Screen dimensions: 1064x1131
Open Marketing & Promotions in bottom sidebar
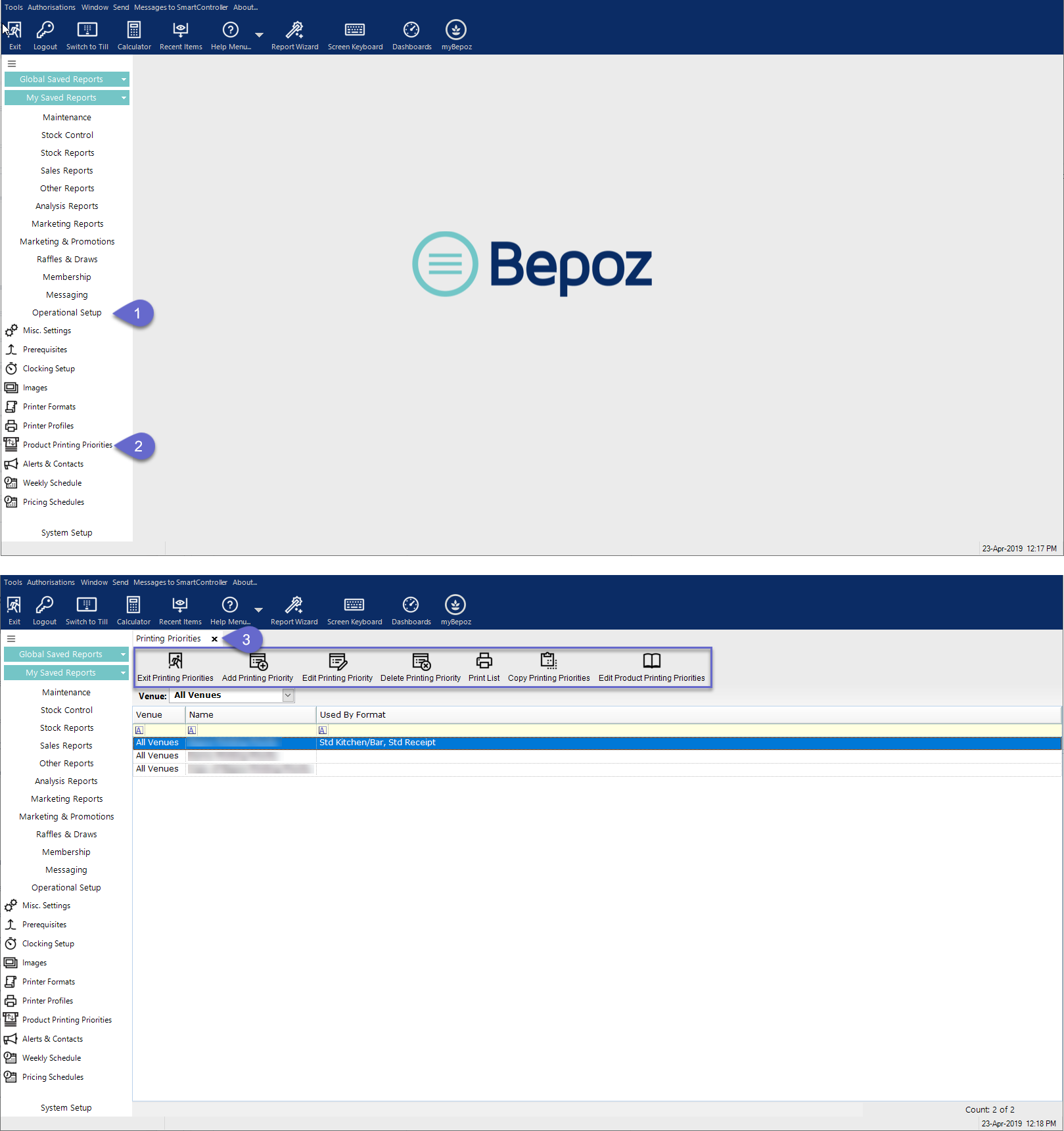[67, 817]
